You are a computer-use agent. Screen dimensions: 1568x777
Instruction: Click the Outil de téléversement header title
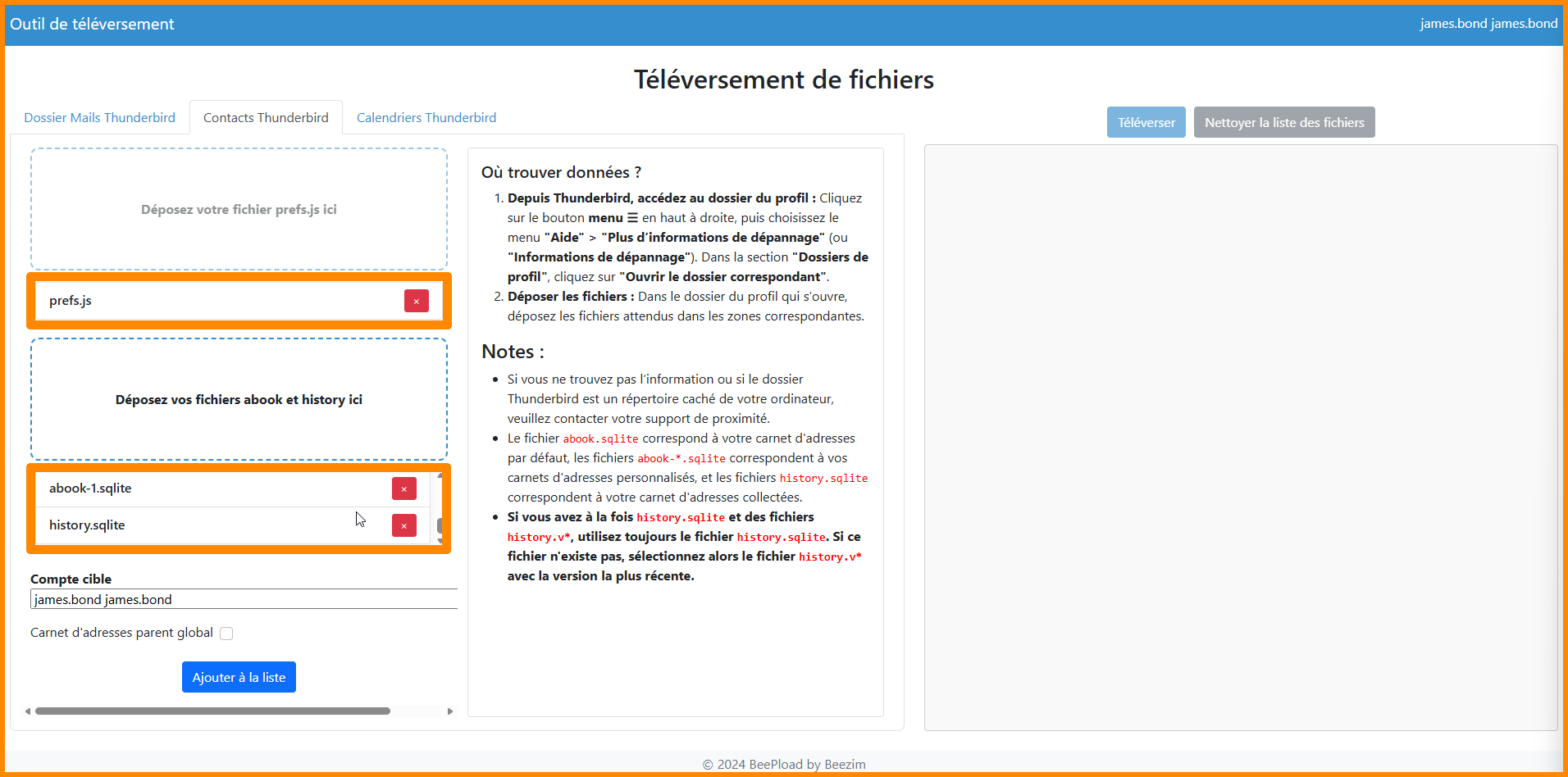pyautogui.click(x=92, y=25)
